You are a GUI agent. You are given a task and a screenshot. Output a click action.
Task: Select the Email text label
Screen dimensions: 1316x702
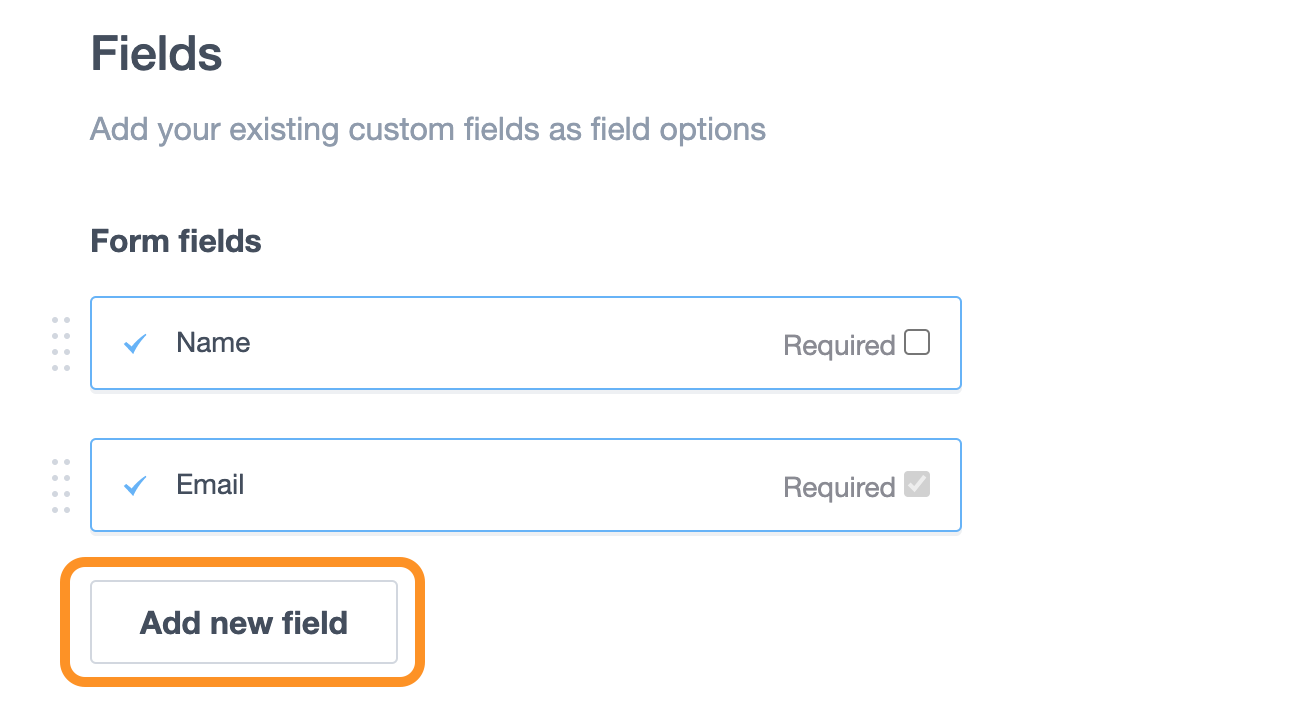(x=210, y=485)
